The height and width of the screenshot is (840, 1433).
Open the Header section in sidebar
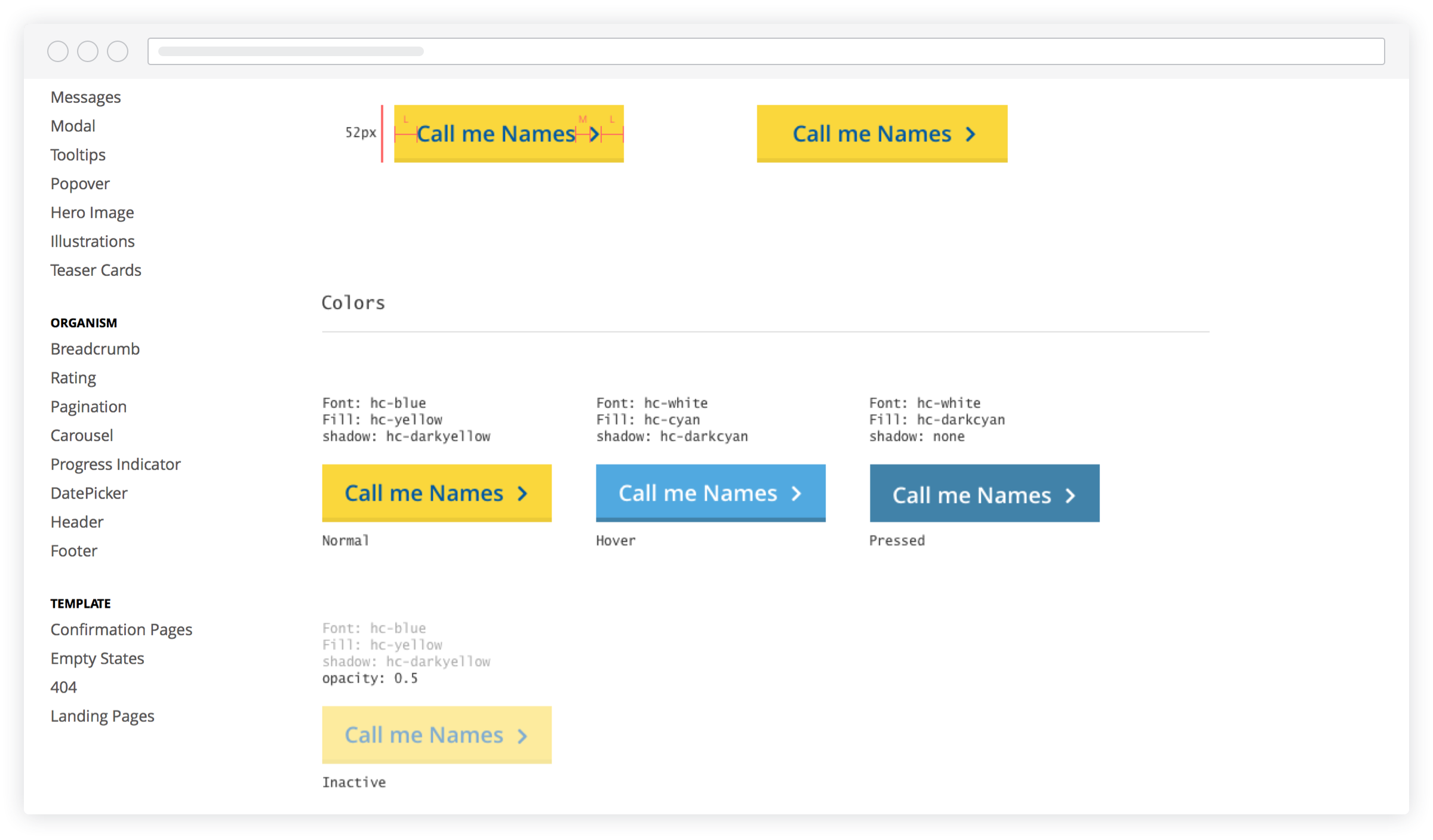(75, 521)
